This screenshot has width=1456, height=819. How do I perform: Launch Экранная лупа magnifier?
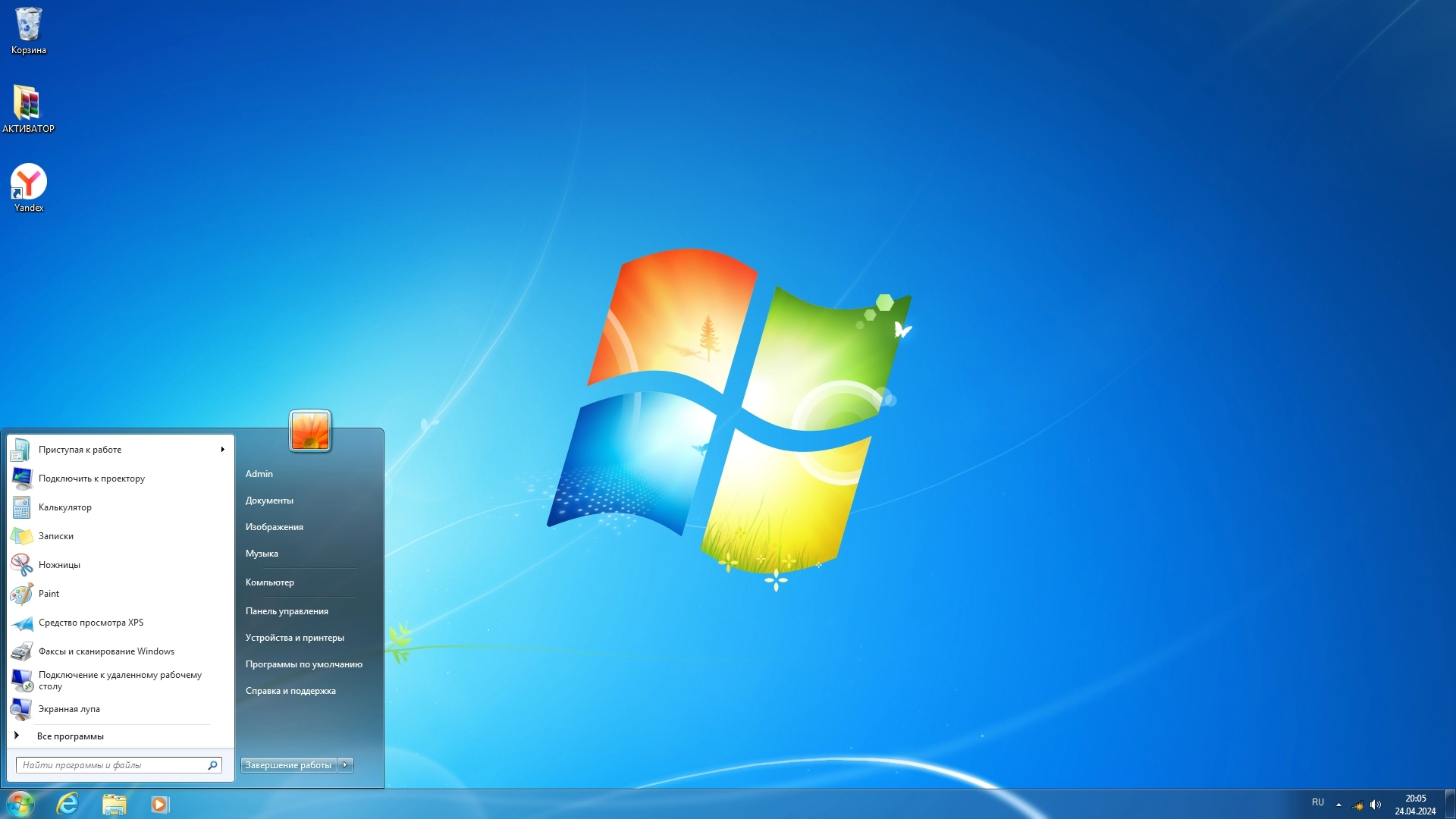pyautogui.click(x=69, y=708)
